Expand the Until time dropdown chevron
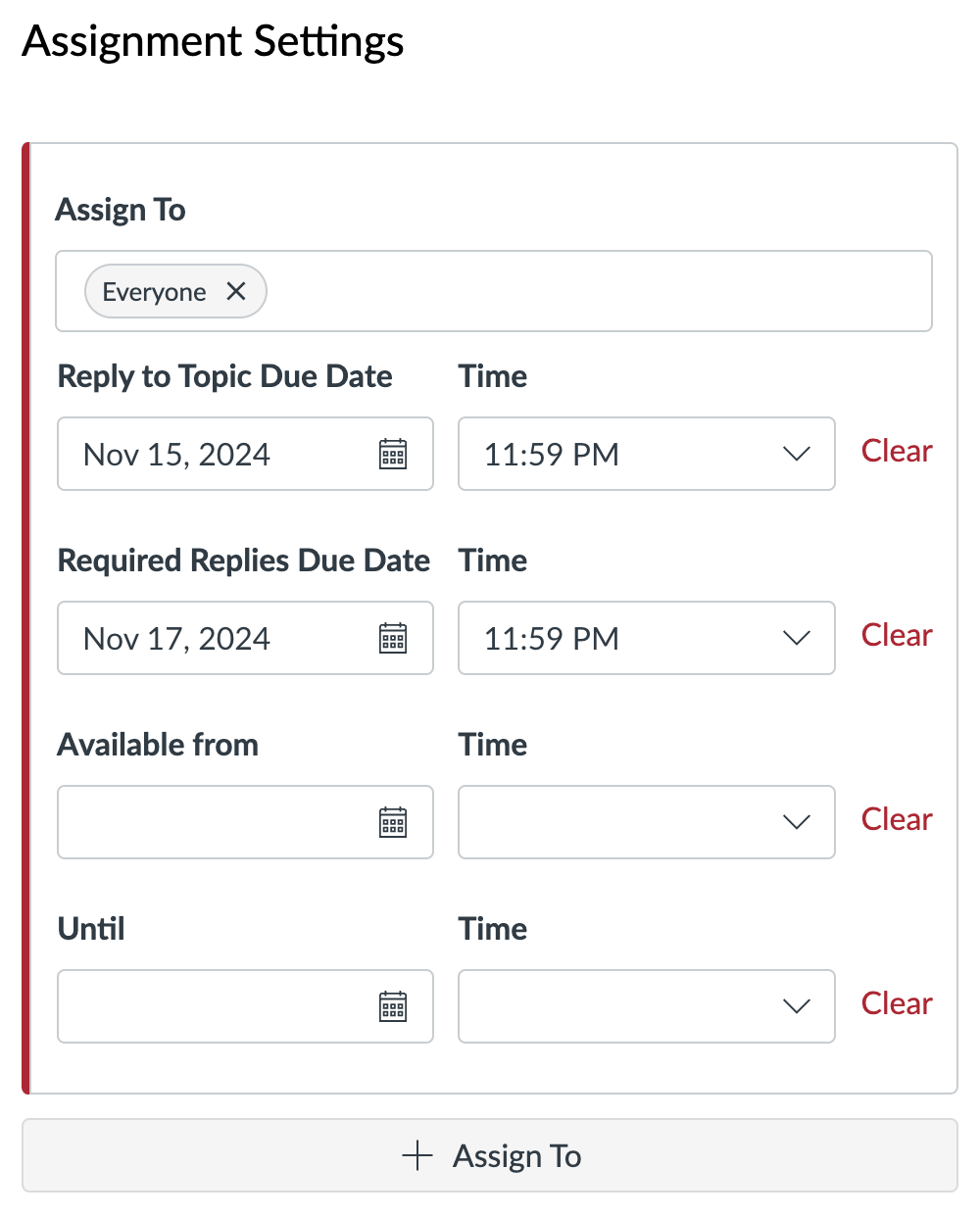The width and height of the screenshot is (980, 1217). tap(797, 1006)
